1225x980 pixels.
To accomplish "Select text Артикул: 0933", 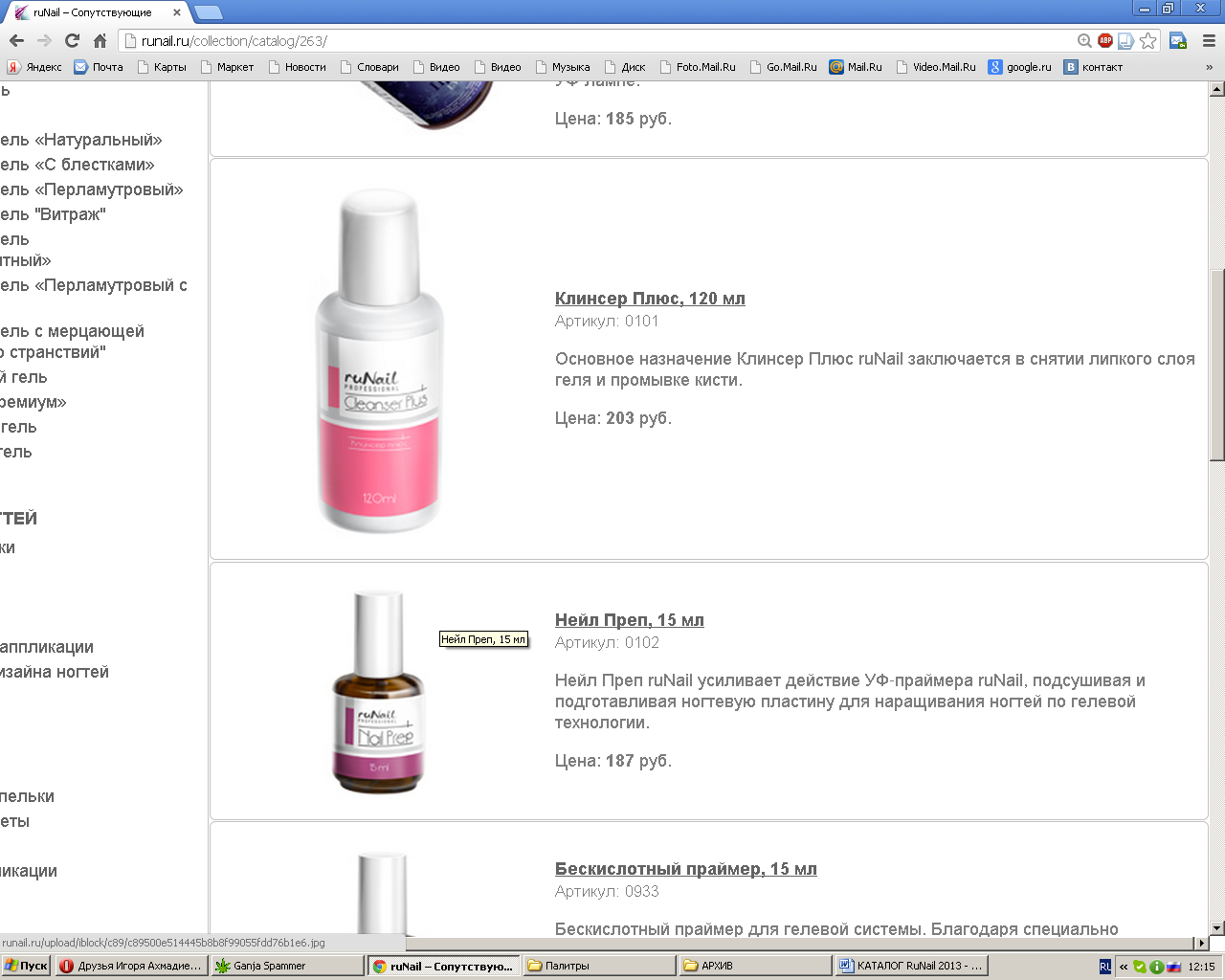I will click(x=607, y=891).
